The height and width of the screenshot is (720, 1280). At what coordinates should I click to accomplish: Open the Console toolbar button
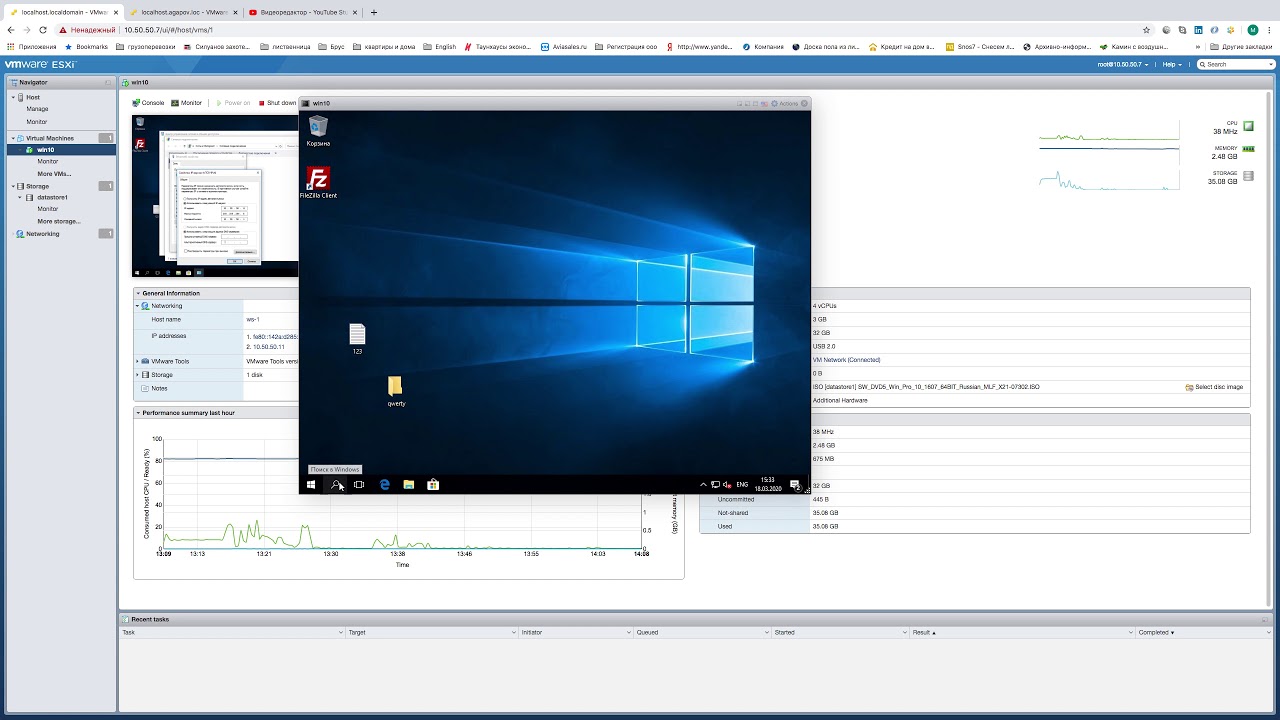(x=149, y=103)
